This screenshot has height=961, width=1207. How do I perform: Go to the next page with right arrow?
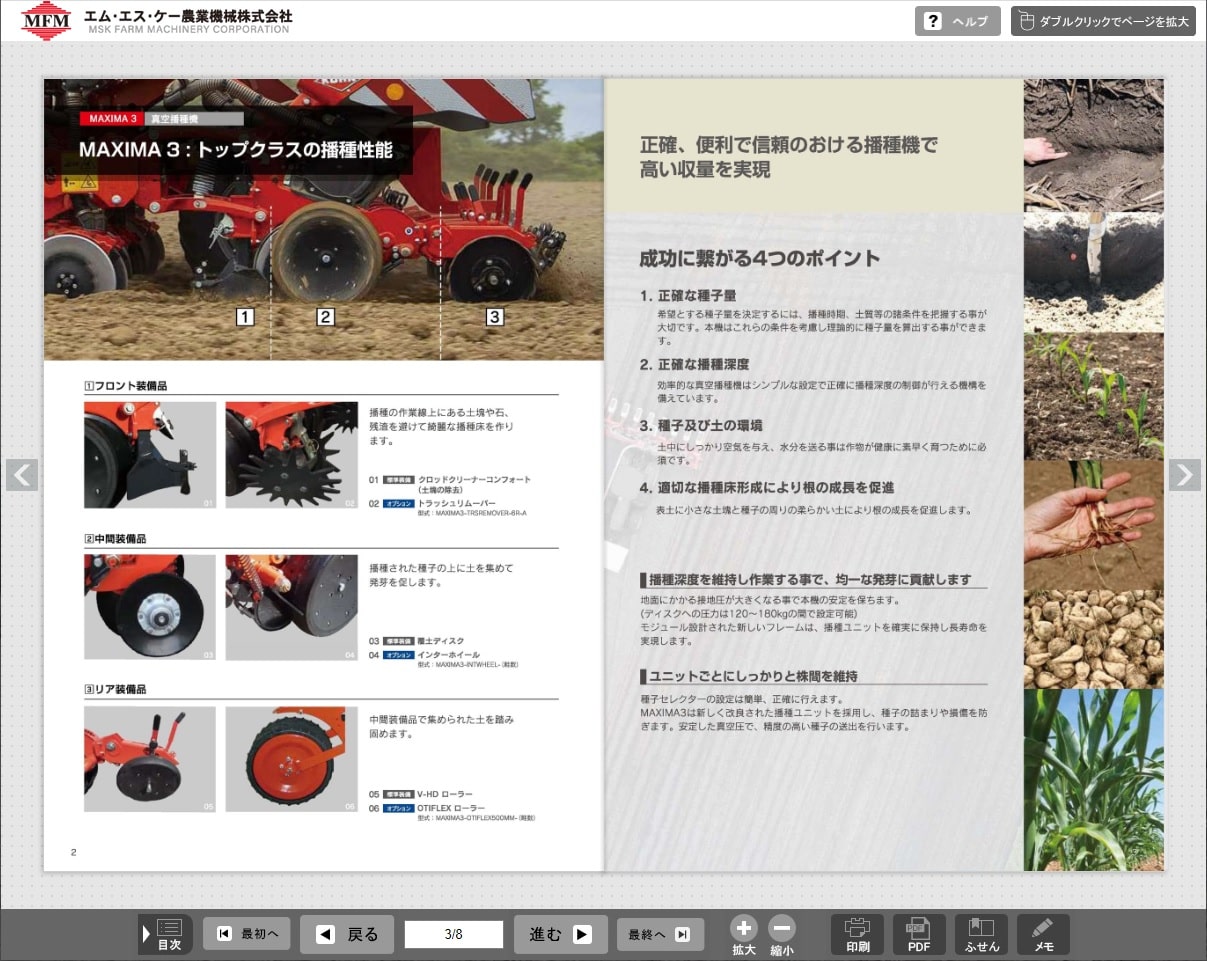(x=1185, y=475)
